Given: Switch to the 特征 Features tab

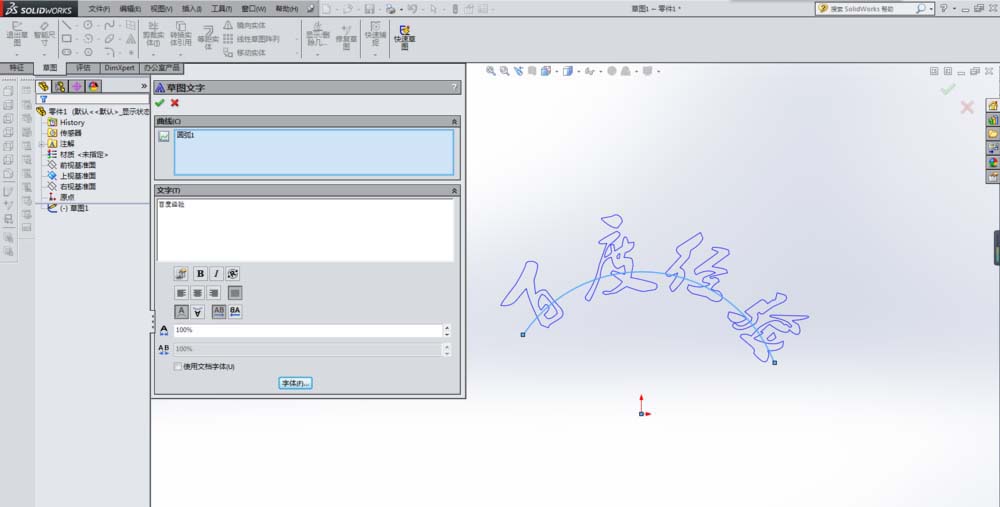Looking at the screenshot, I should [x=17, y=68].
